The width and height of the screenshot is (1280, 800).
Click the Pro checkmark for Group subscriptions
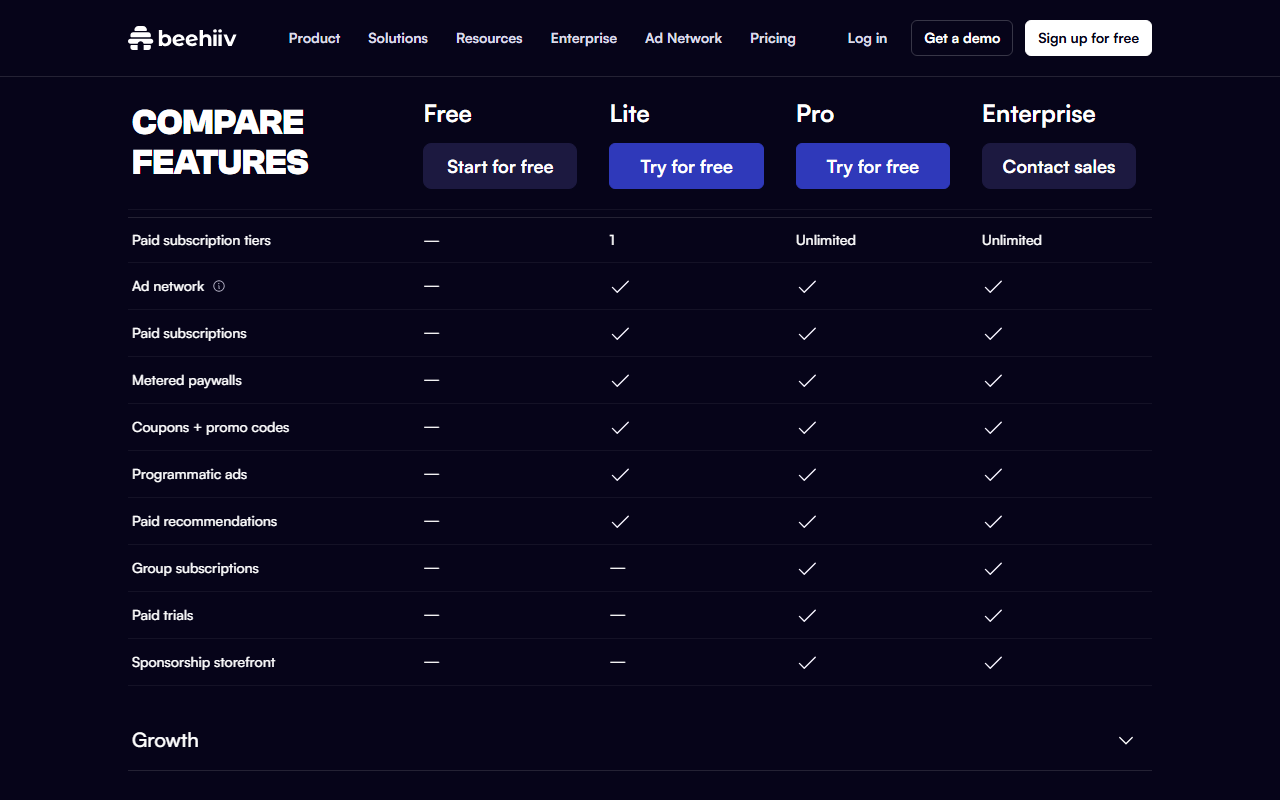pos(807,568)
